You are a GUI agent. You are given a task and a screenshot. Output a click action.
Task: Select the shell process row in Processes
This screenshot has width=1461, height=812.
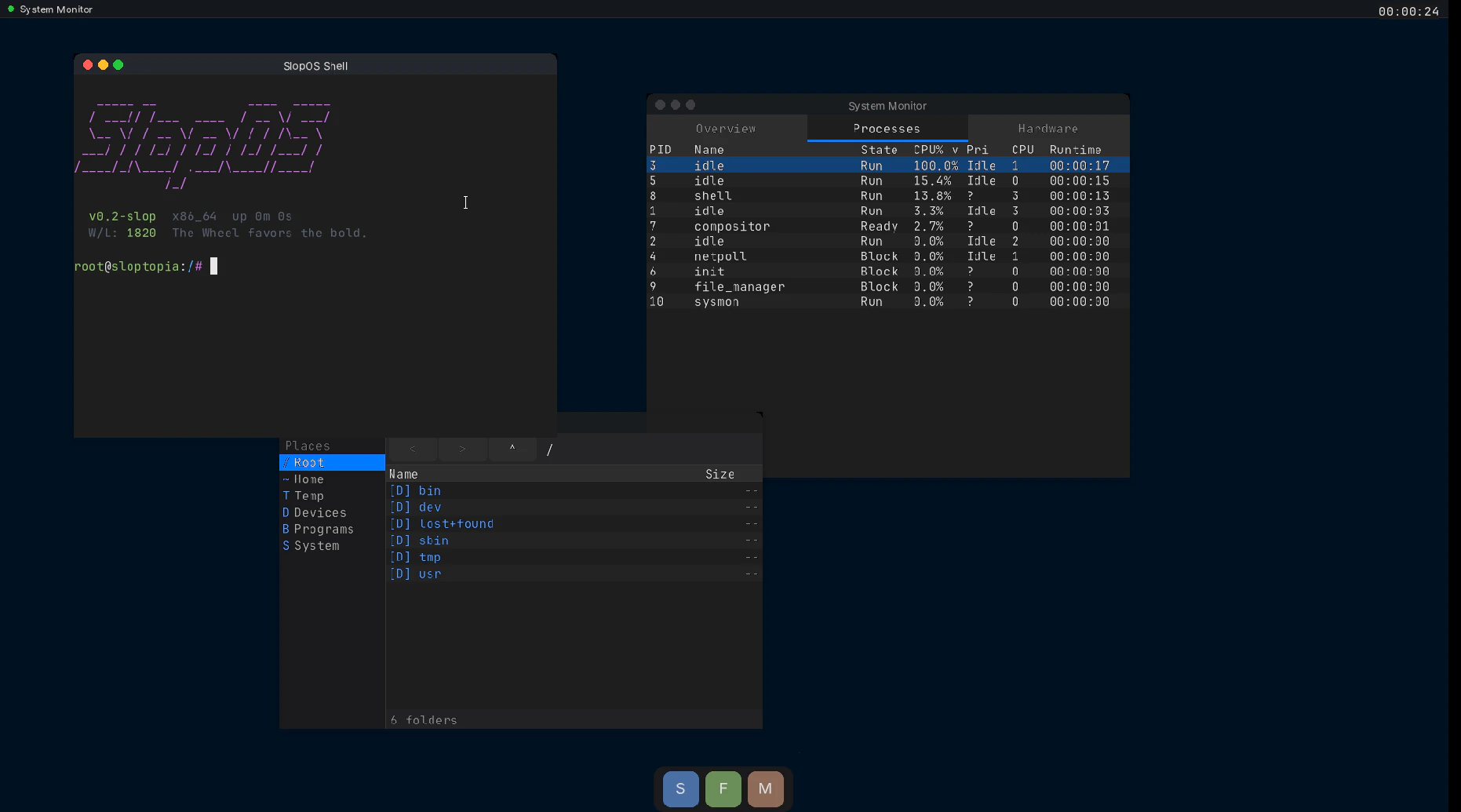(785, 195)
